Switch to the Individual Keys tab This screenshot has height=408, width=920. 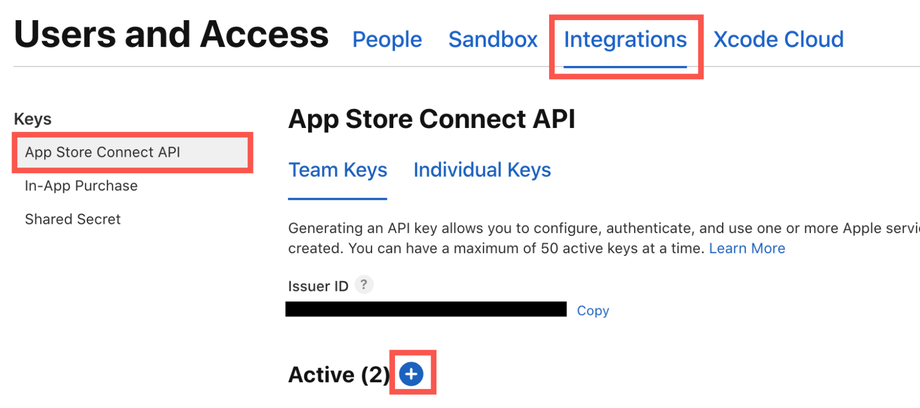tap(482, 170)
